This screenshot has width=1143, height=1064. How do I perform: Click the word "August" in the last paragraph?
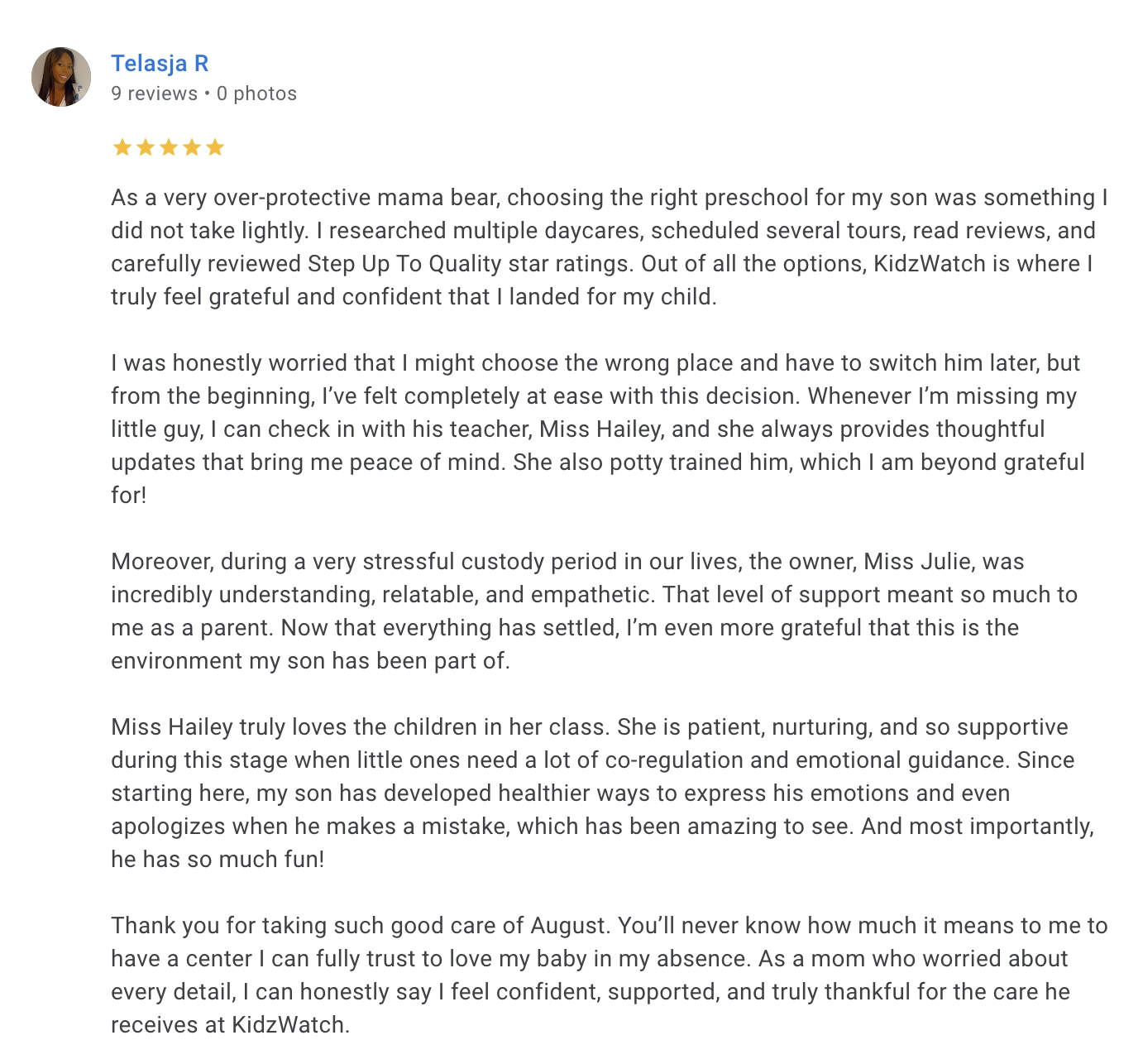569,926
